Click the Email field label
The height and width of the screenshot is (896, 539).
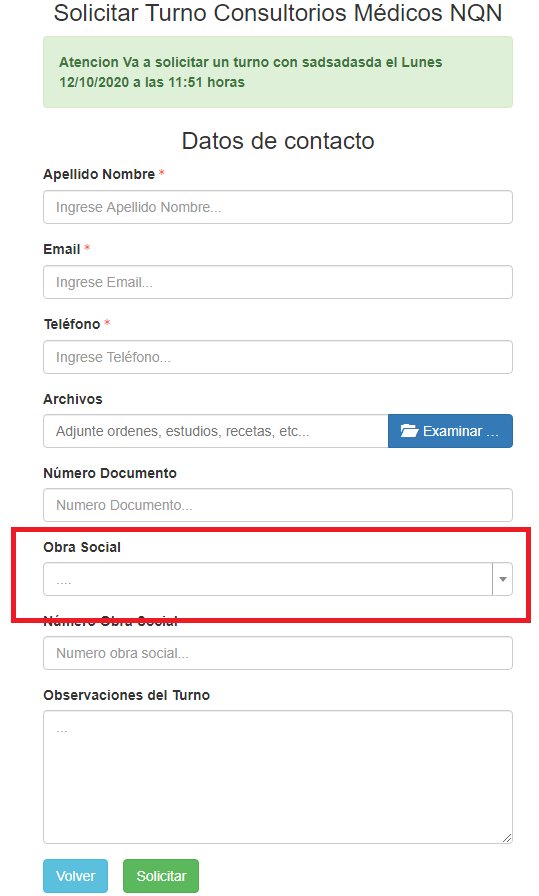click(62, 250)
